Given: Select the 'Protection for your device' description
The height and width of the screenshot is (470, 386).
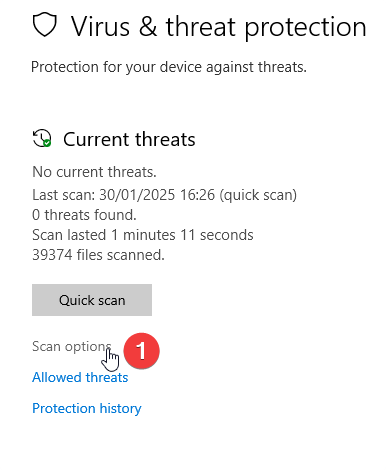Looking at the screenshot, I should coord(169,67).
